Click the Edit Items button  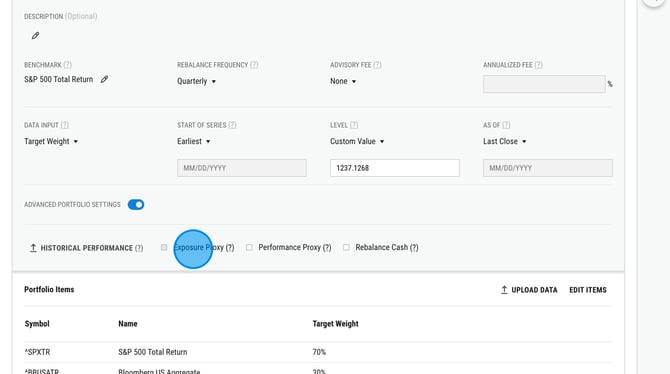click(588, 290)
